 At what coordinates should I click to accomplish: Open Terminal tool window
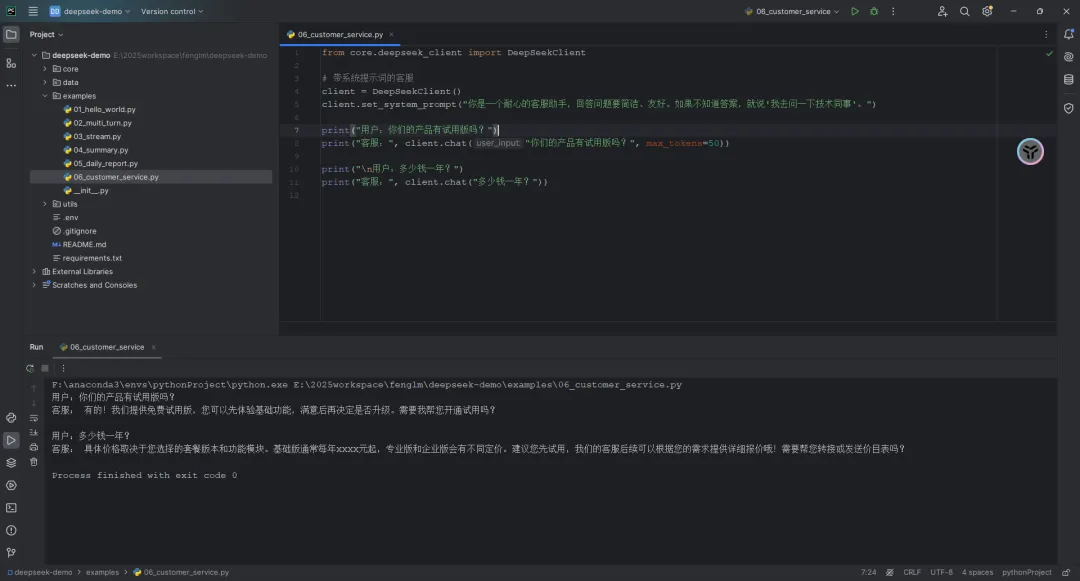point(11,508)
